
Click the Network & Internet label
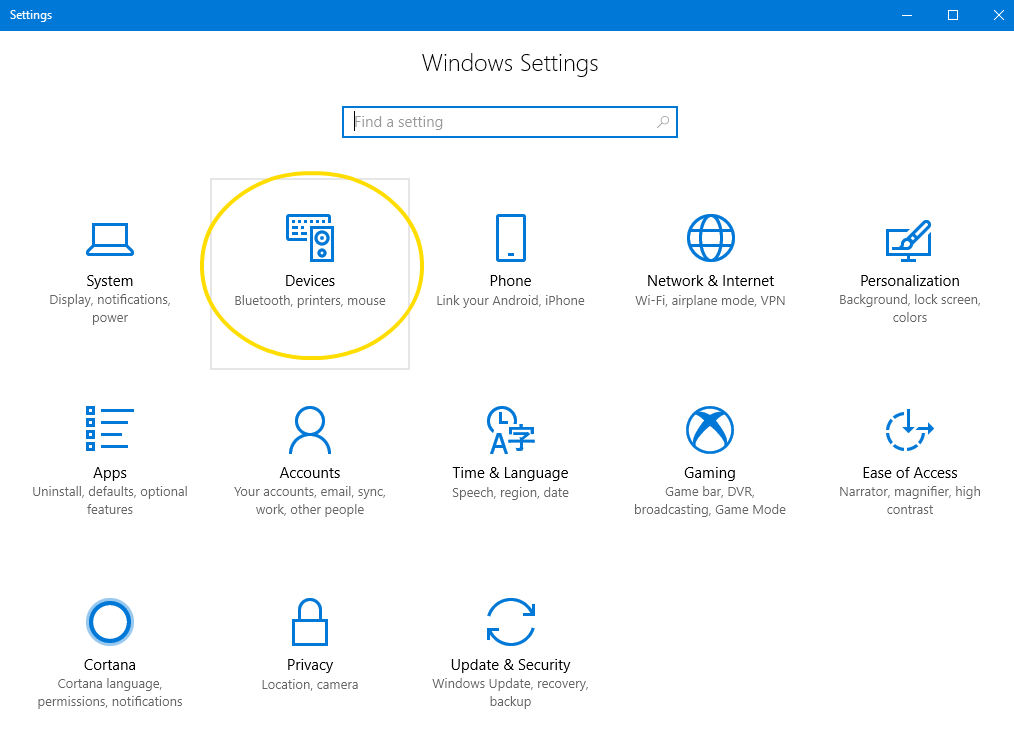pyautogui.click(x=710, y=281)
